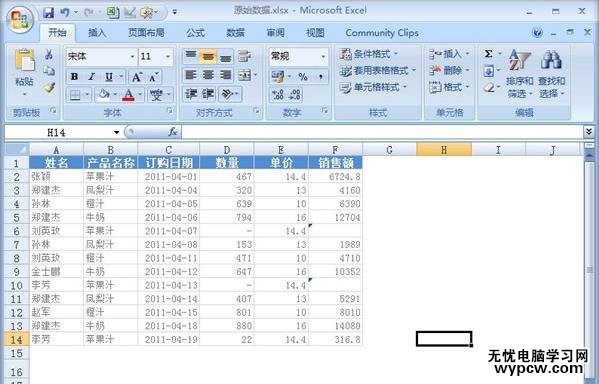Viewport: 599px width, 384px height.
Task: Toggle italic formatting
Action: coord(92,77)
